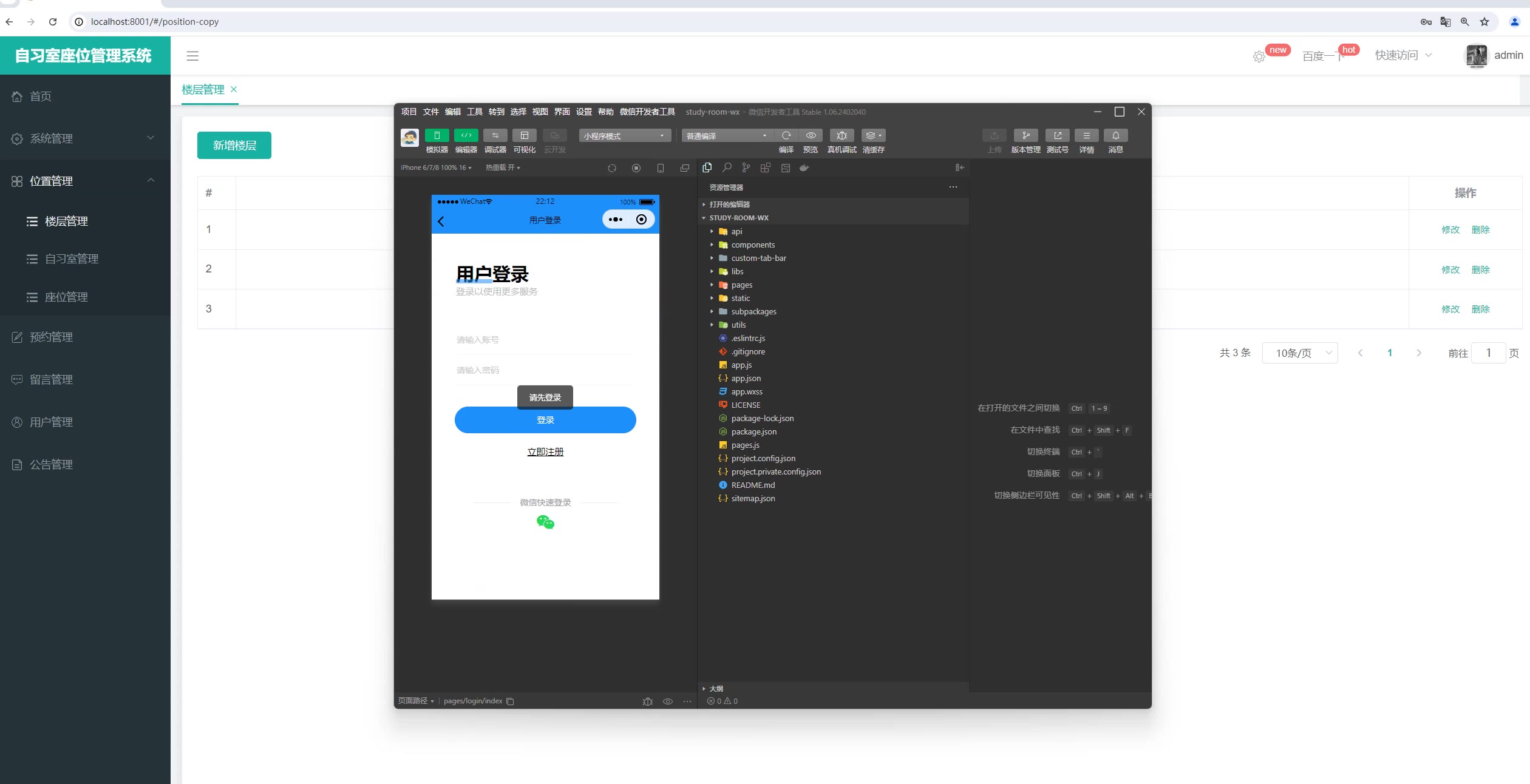Expand the pages folder in file tree
Viewport: 1530px width, 784px height.
(x=741, y=285)
